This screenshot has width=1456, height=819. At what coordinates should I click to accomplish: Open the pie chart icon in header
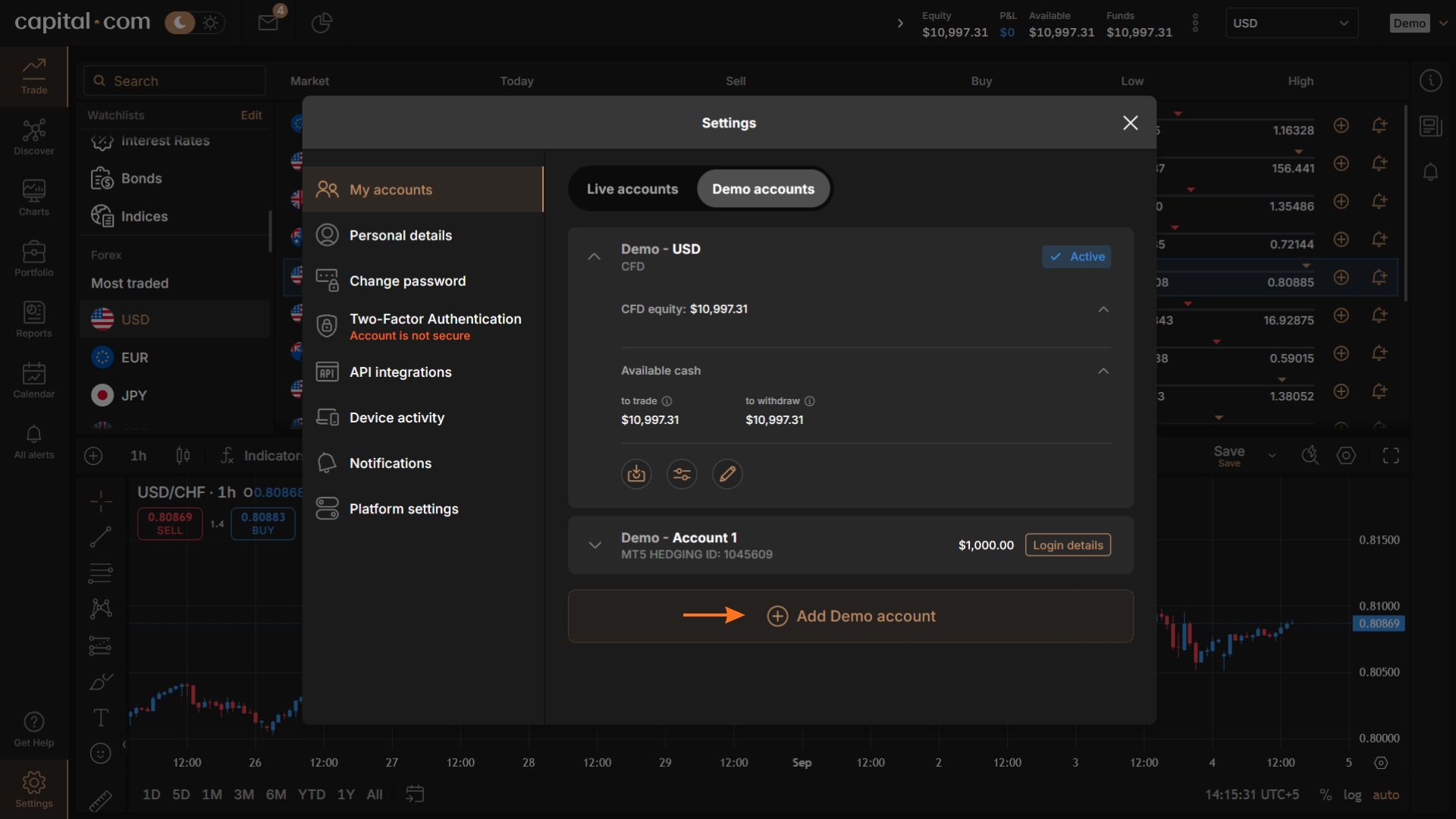(322, 23)
